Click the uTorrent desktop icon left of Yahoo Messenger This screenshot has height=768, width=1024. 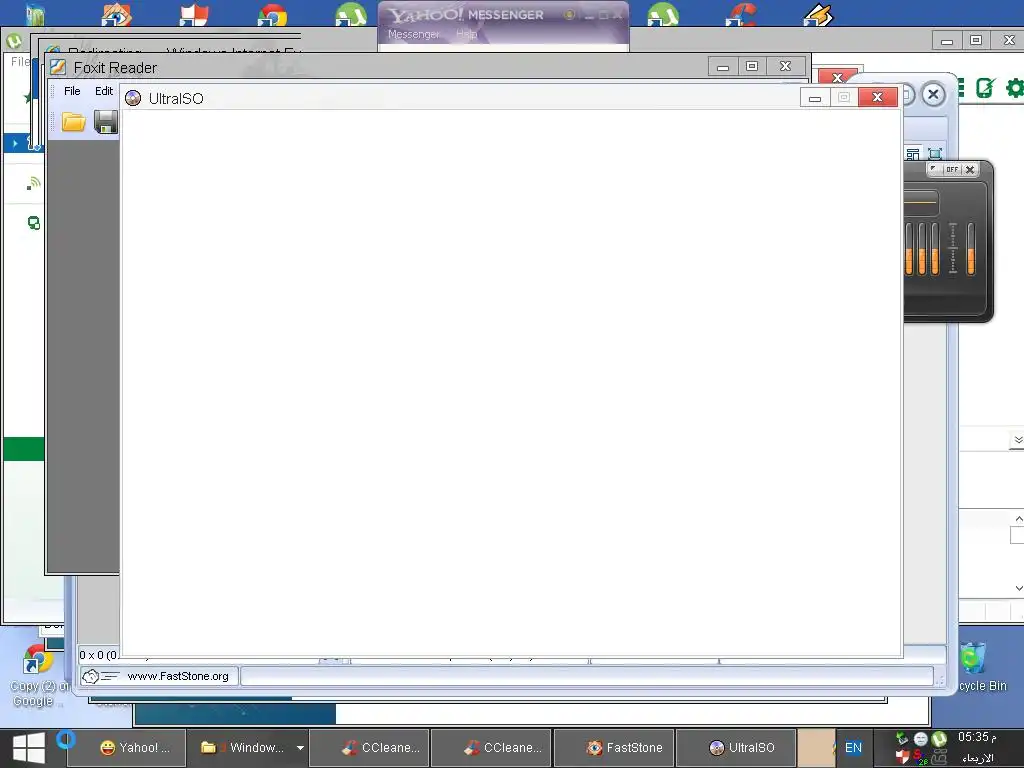coord(350,14)
